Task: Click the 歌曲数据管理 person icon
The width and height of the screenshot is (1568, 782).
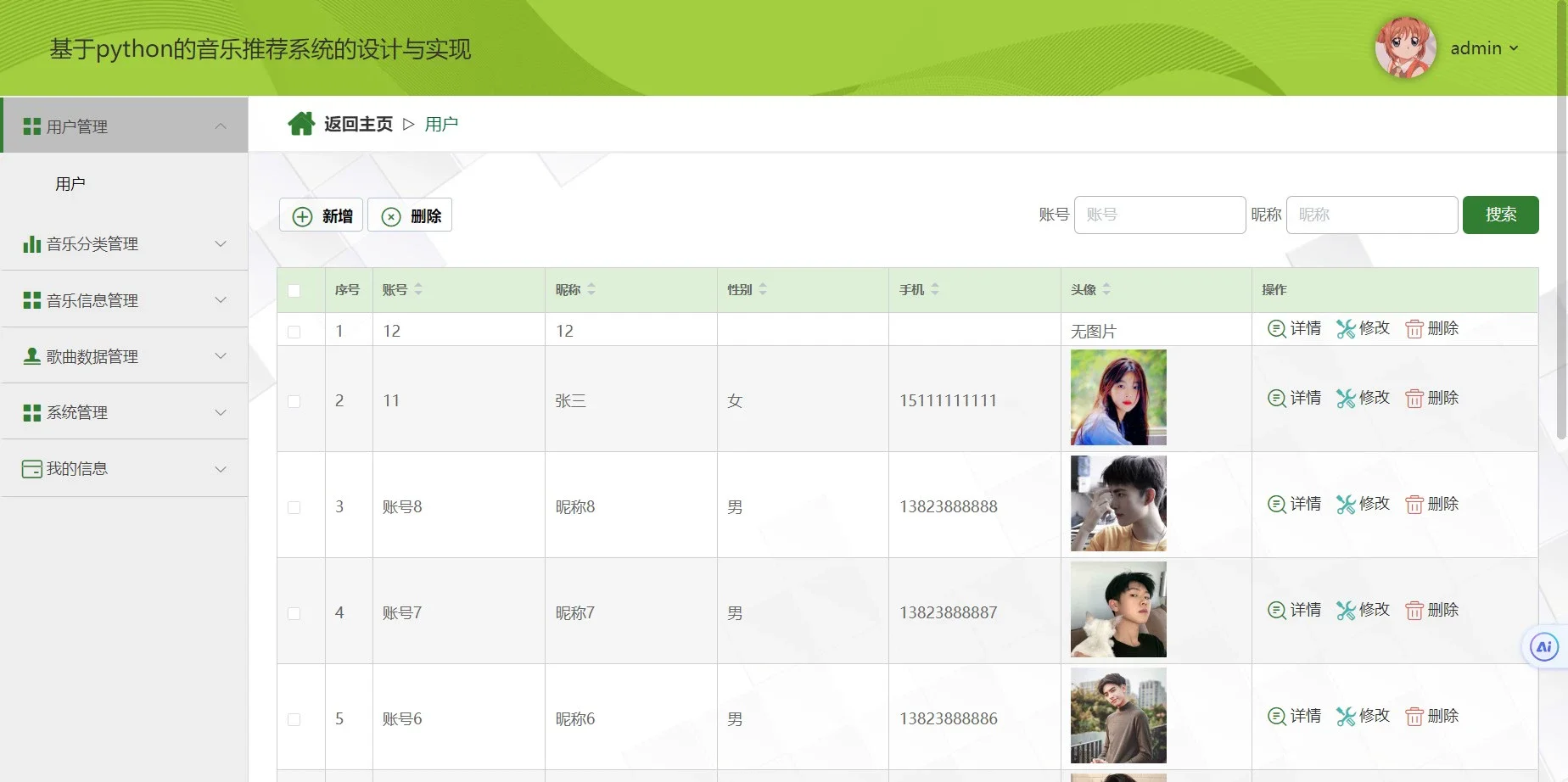Action: pyautogui.click(x=32, y=356)
